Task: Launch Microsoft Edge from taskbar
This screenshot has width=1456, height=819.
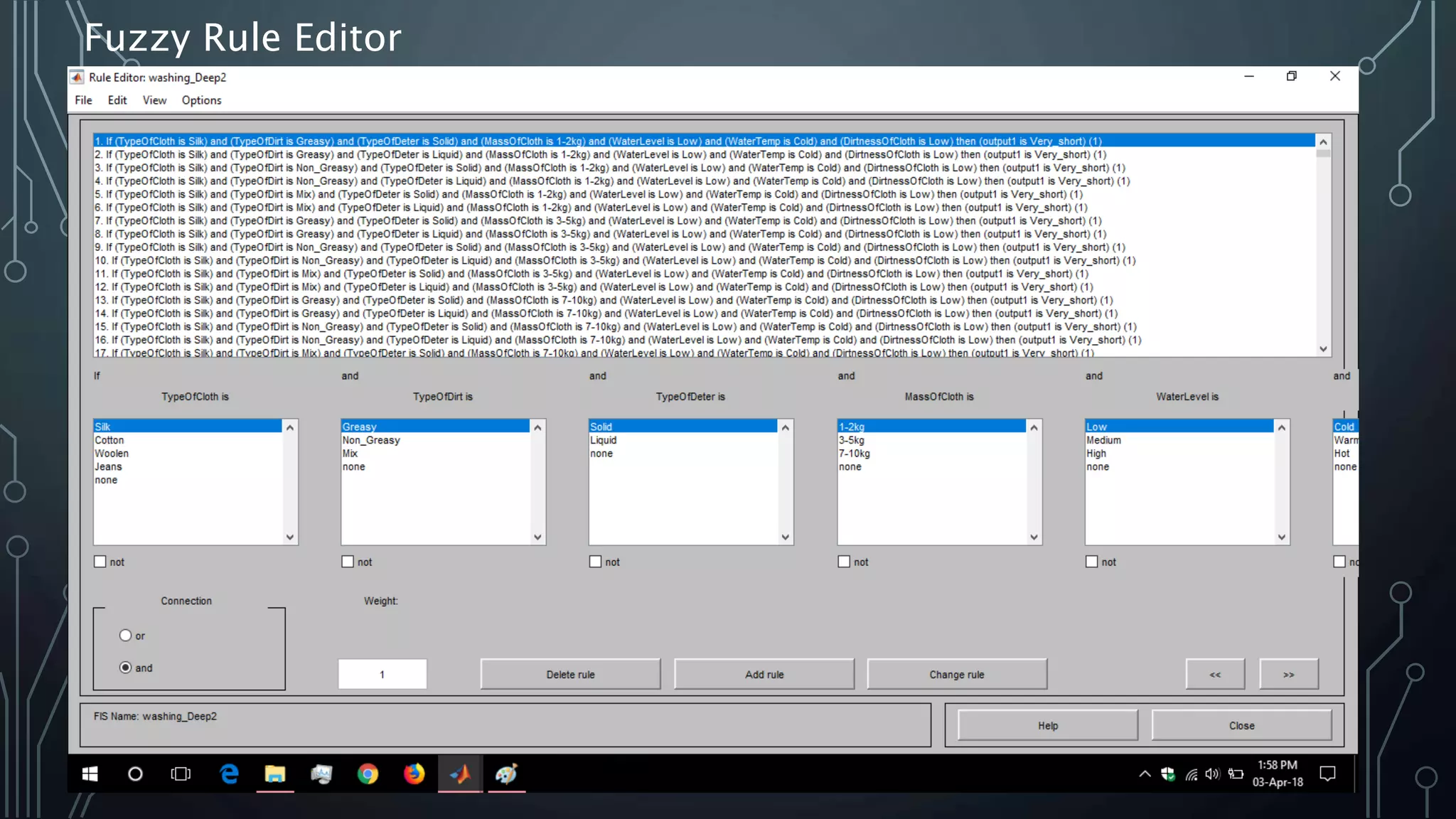Action: (x=229, y=774)
